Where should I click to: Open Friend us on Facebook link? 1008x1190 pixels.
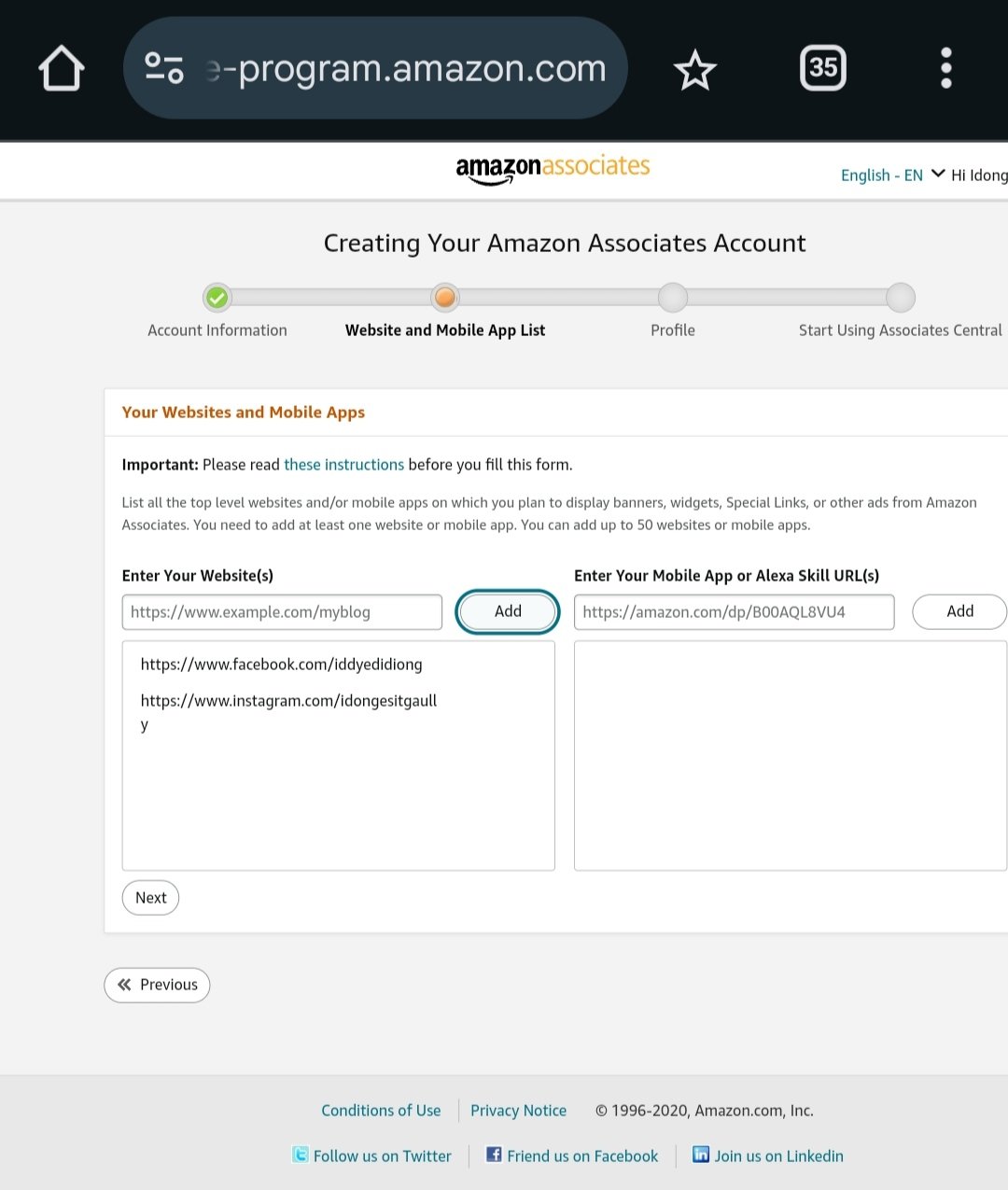click(x=582, y=1156)
